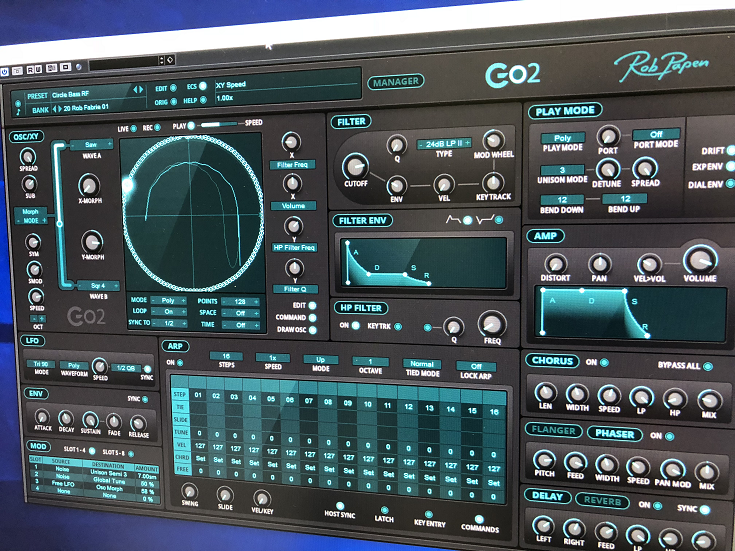Click arp step 01 cell

(x=198, y=395)
